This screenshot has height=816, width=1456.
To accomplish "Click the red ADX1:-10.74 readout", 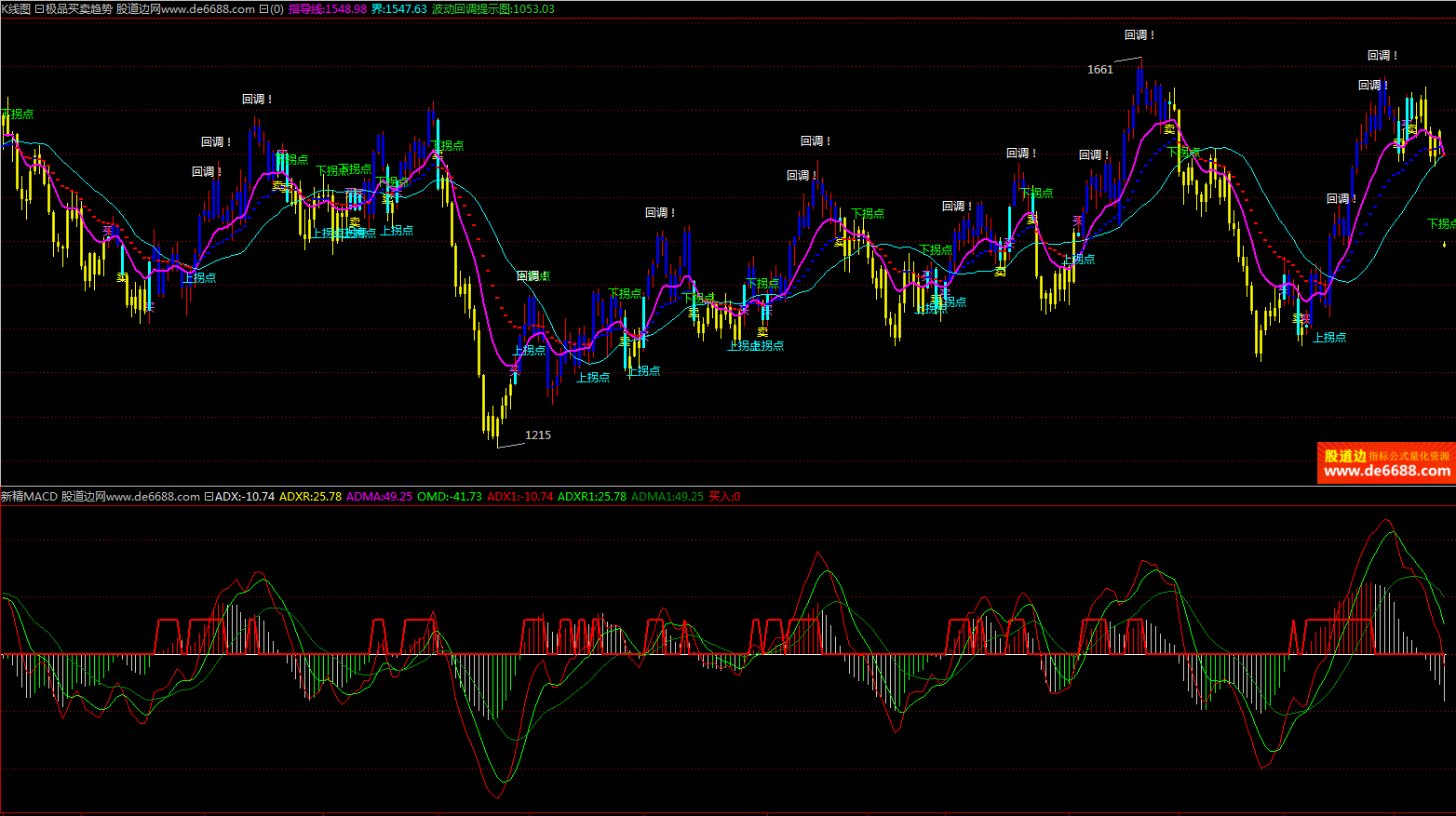I will click(519, 497).
